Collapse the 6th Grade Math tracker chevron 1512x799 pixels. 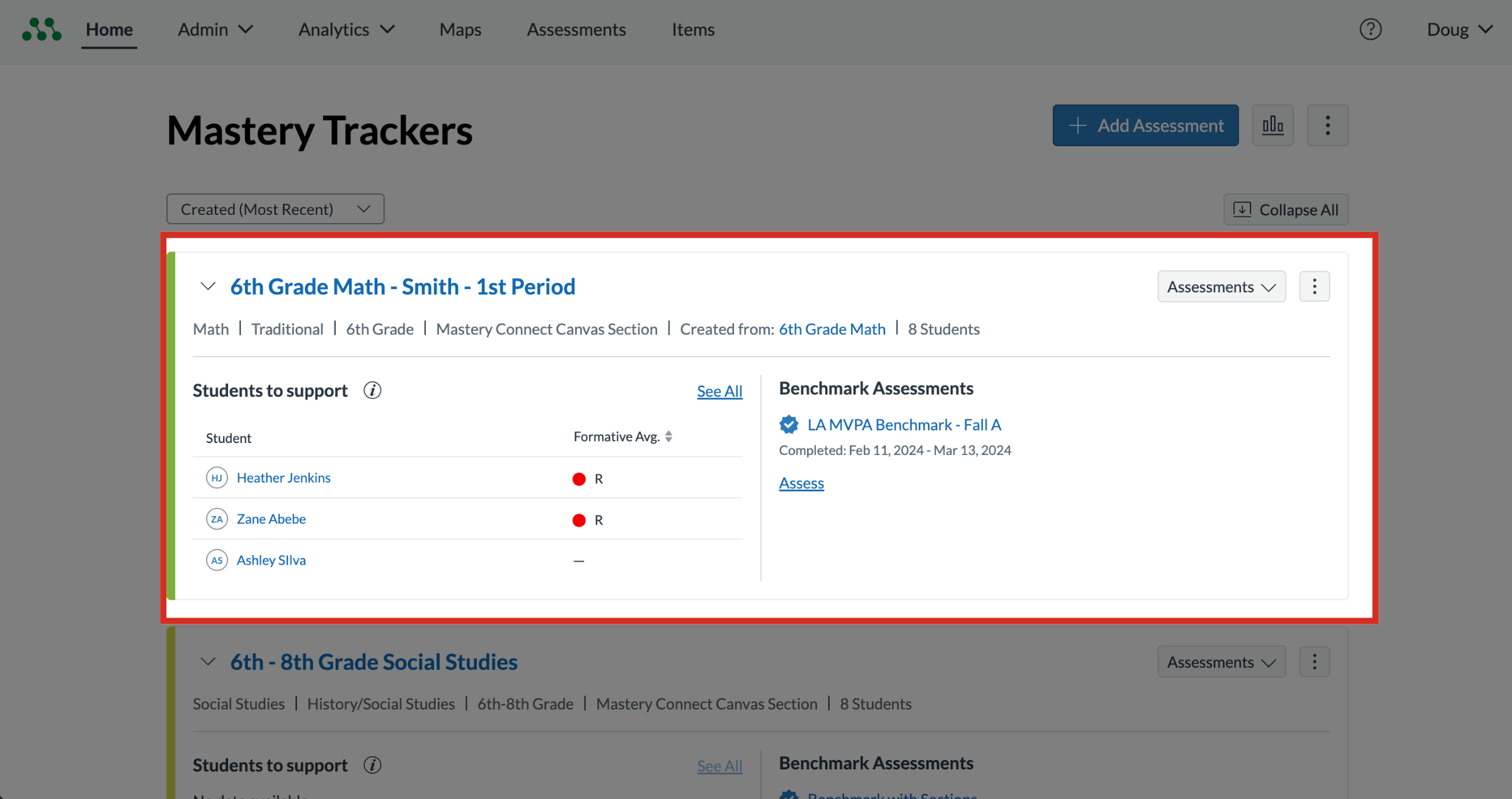(x=208, y=287)
